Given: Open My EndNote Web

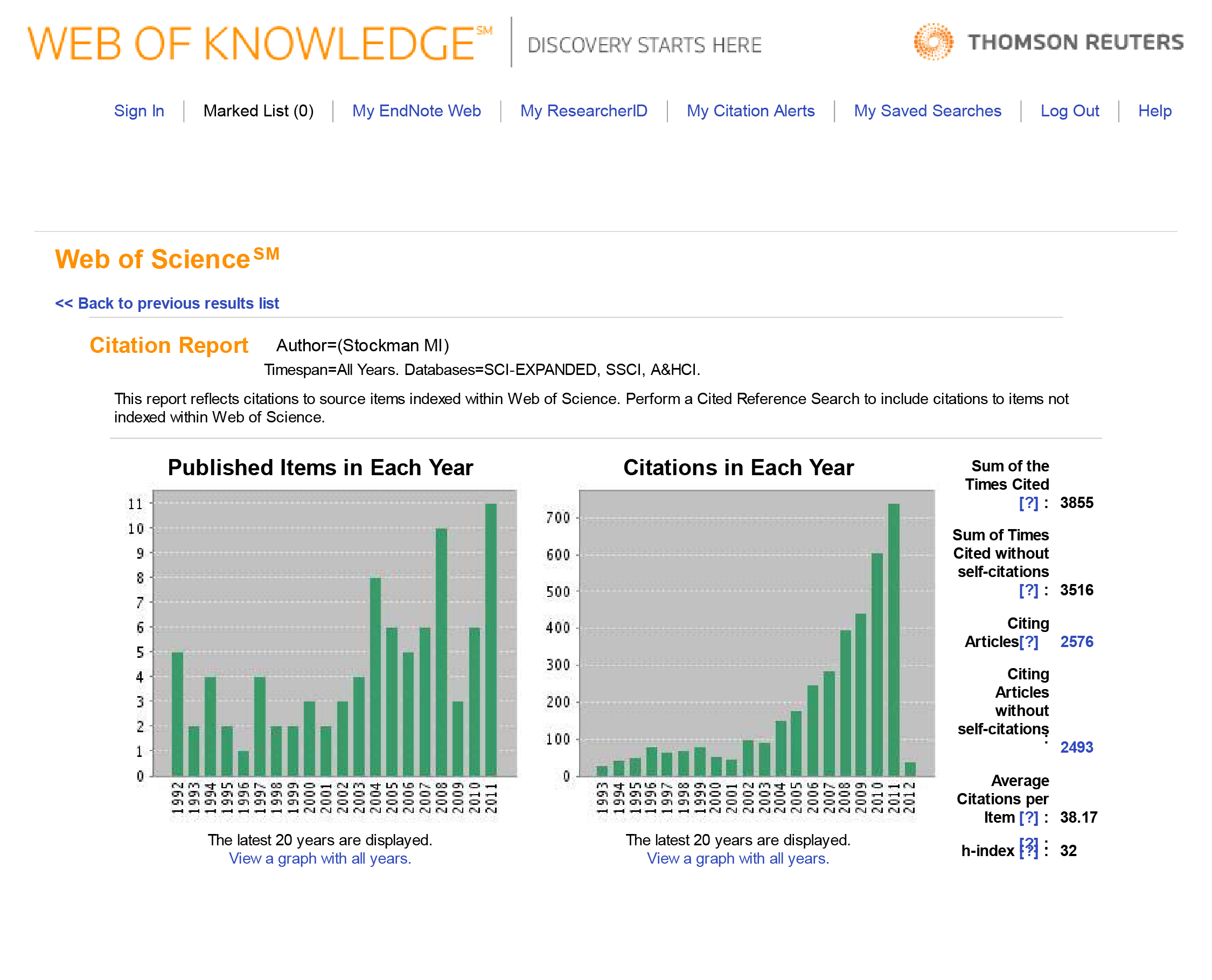Looking at the screenshot, I should click(x=416, y=110).
